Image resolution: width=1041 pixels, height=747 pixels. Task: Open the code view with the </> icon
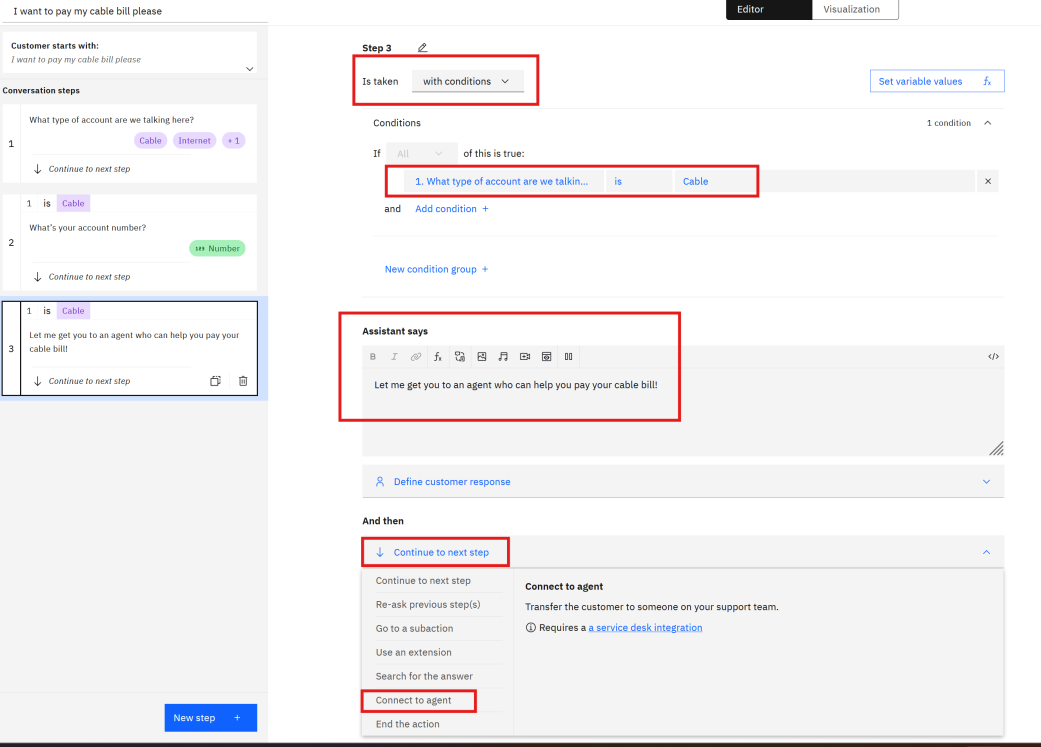(x=993, y=357)
